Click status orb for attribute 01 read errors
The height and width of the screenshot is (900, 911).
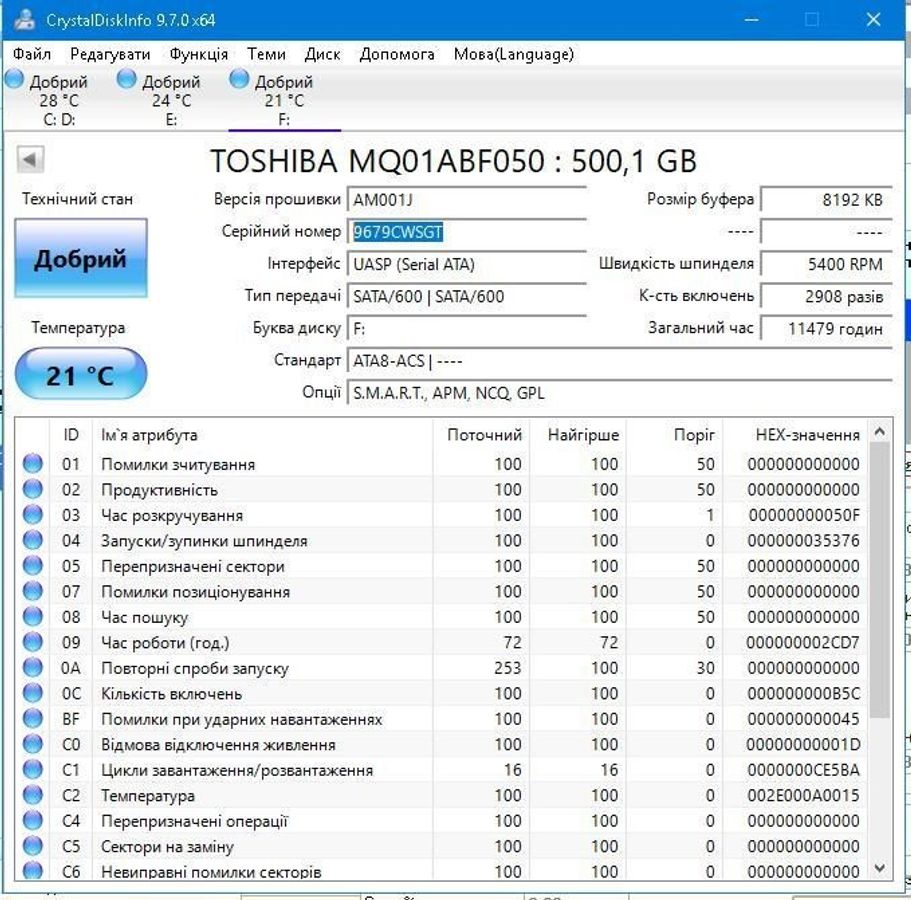[x=33, y=464]
